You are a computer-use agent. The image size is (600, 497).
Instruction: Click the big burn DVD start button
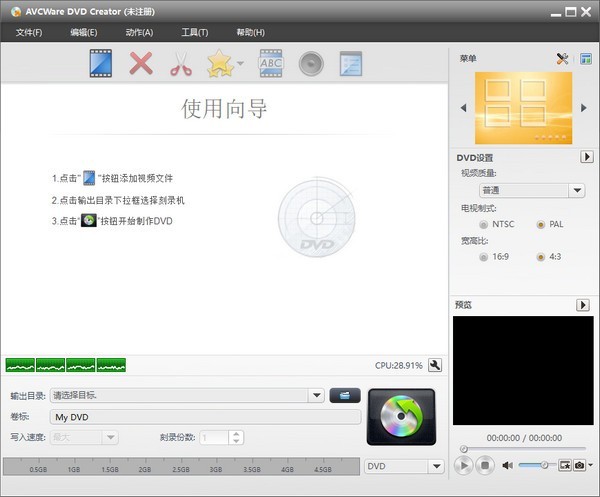click(x=401, y=417)
